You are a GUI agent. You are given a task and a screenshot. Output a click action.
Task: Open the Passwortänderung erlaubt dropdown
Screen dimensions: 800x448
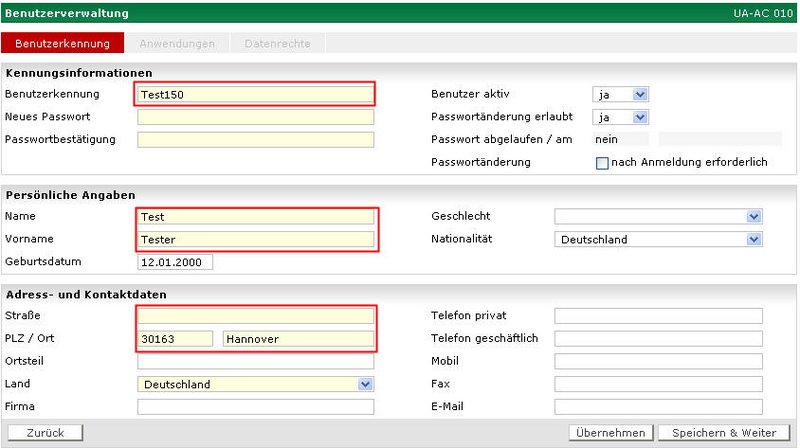click(621, 117)
